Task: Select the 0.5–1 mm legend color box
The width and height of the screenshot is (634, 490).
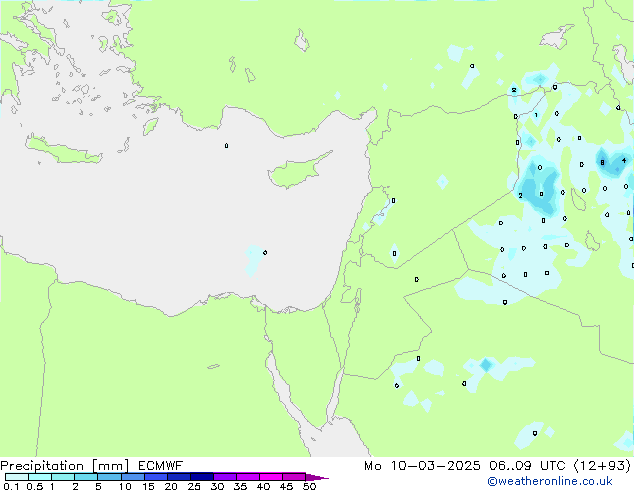Action: (x=40, y=477)
